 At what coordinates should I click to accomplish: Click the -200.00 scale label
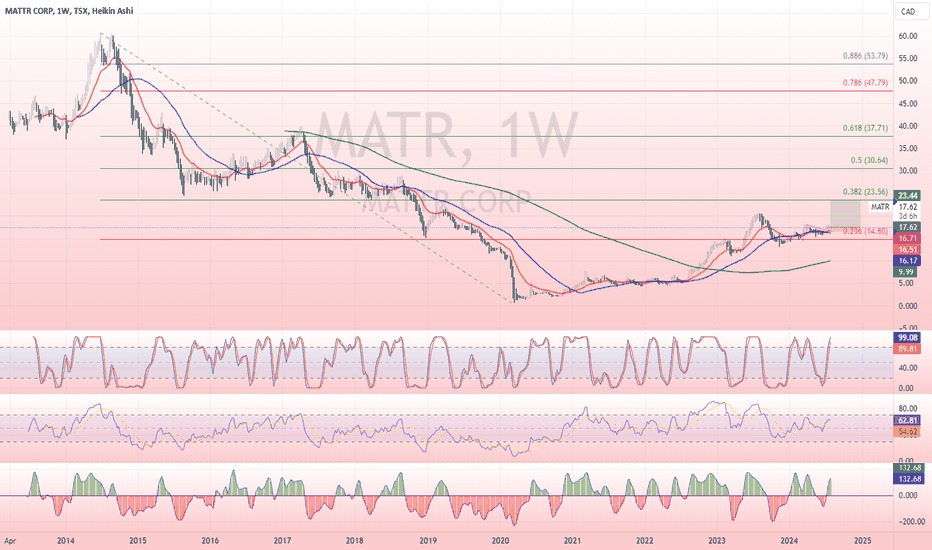tap(910, 522)
